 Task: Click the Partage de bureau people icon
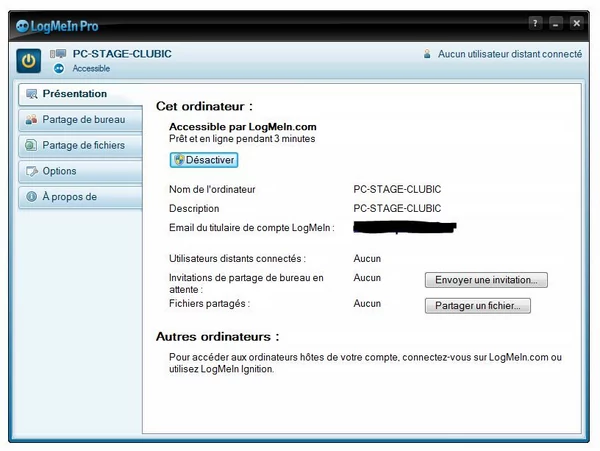(31, 119)
